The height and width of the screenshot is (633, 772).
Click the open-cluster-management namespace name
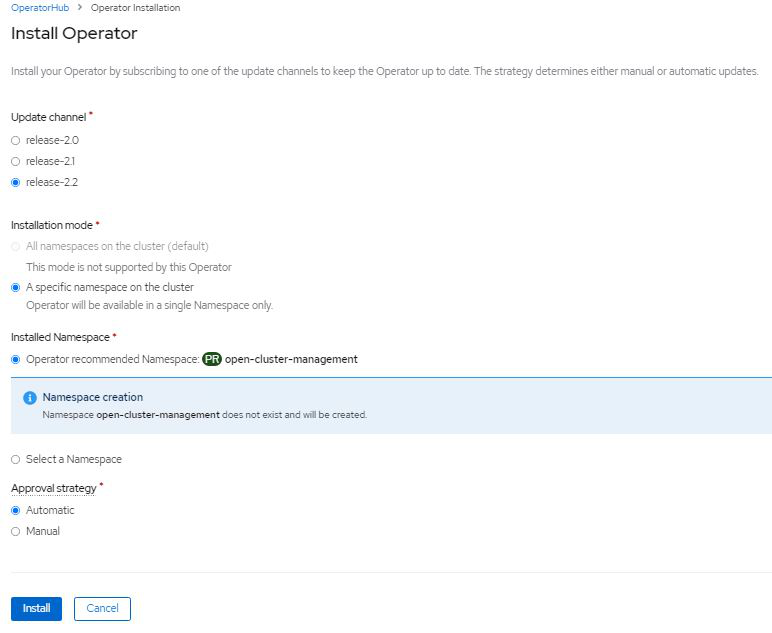(291, 359)
